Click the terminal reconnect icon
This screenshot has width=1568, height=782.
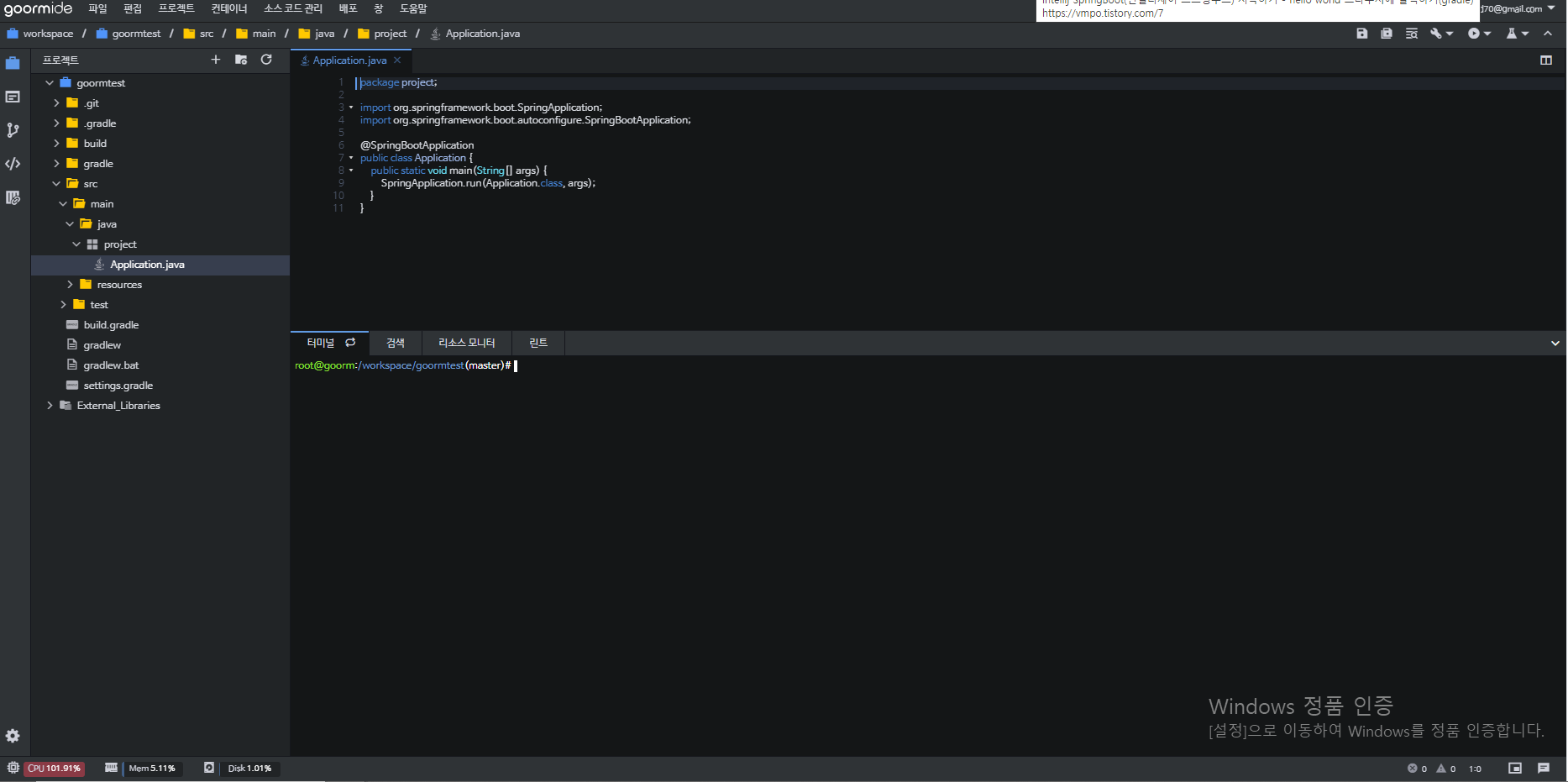pyautogui.click(x=350, y=343)
